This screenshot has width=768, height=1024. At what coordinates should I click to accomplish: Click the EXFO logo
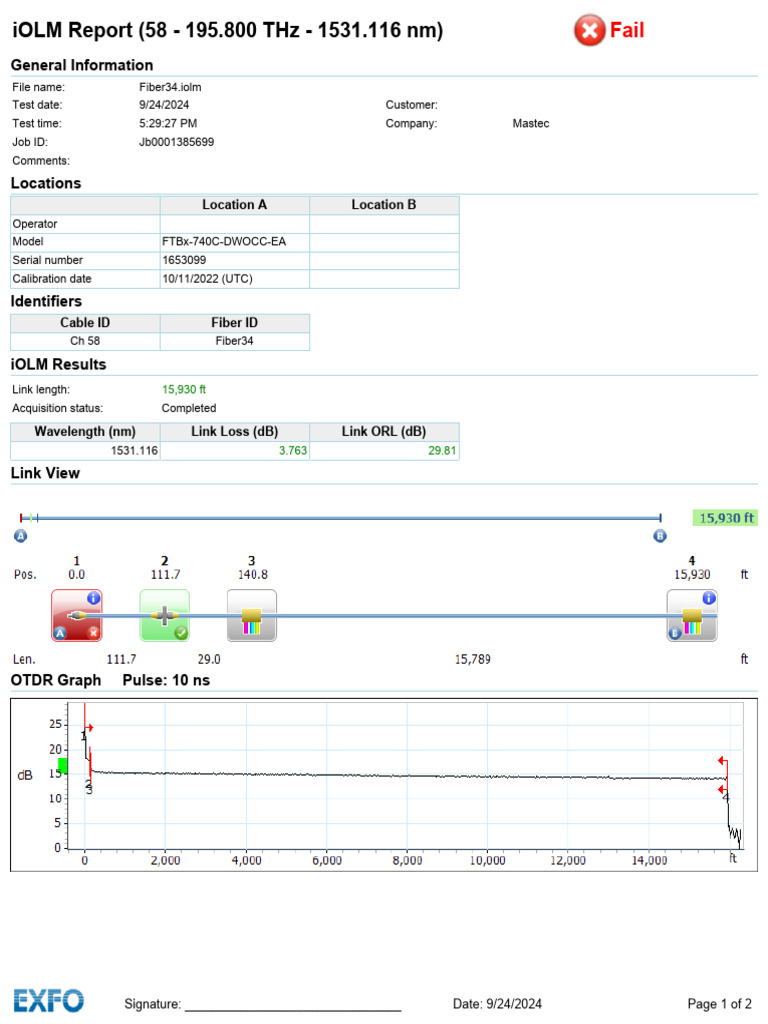[49, 1000]
